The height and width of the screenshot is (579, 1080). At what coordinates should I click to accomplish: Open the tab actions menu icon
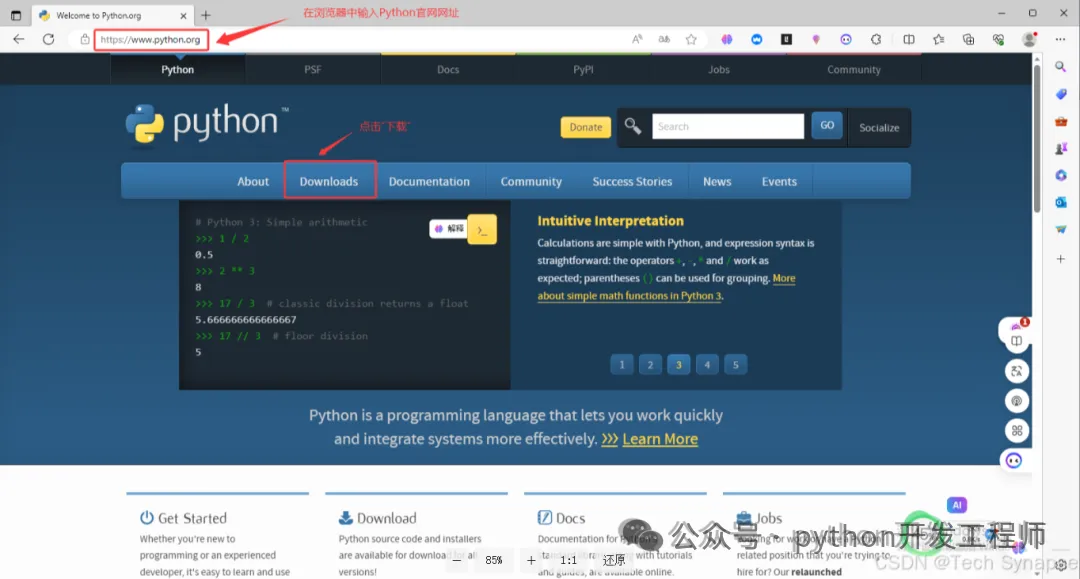click(16, 14)
